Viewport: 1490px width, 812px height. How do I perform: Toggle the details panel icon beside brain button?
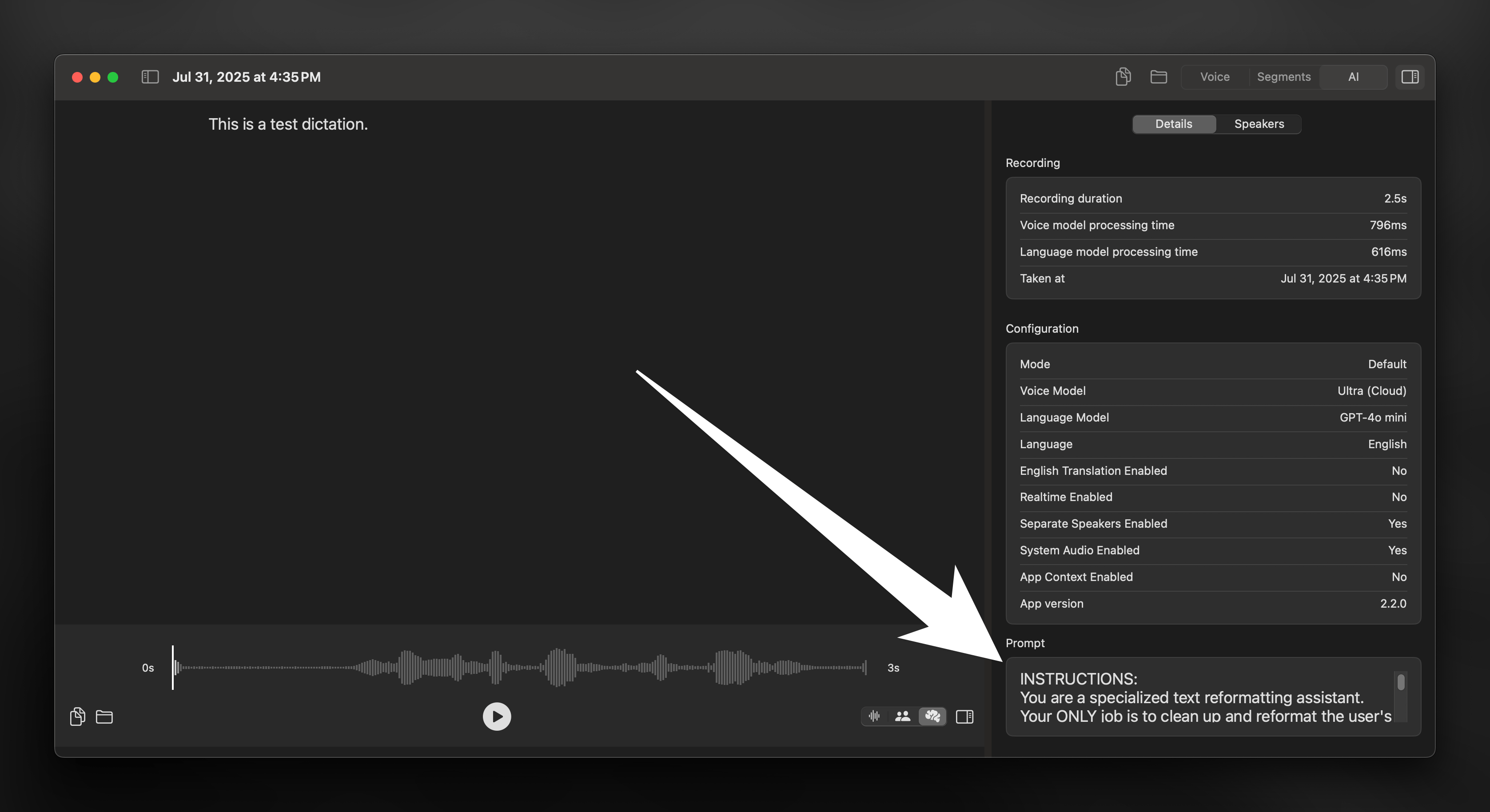964,716
